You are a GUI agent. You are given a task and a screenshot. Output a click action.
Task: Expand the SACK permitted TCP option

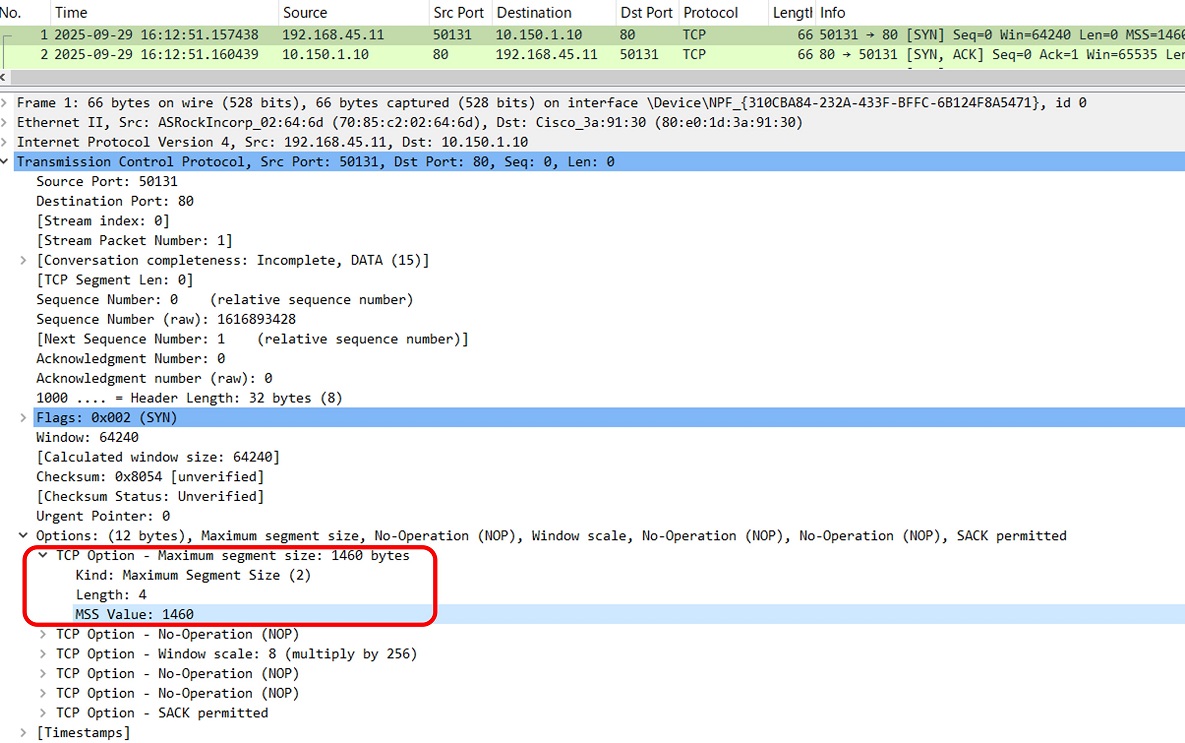[43, 713]
